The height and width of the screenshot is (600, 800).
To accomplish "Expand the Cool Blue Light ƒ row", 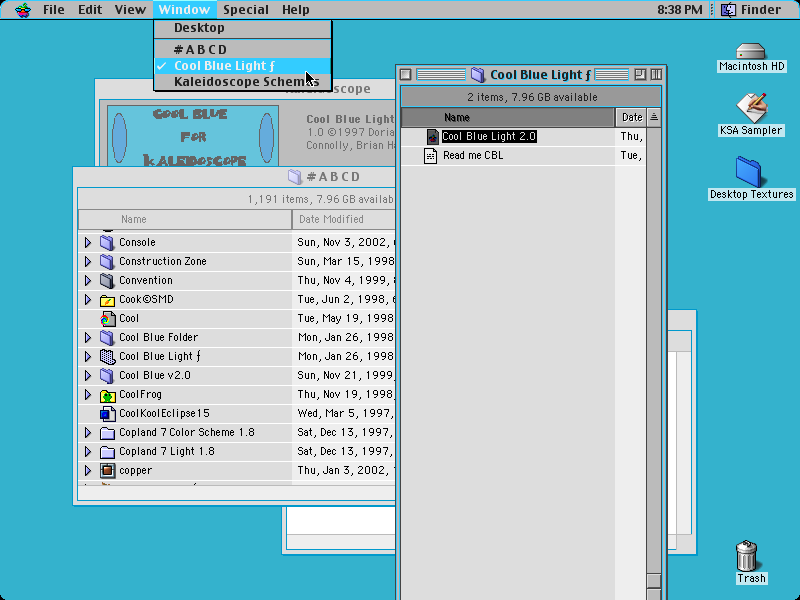I will tap(88, 356).
